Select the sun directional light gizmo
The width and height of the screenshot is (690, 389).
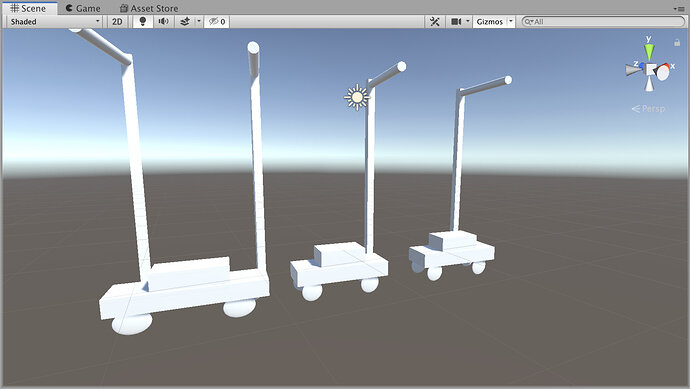(356, 97)
